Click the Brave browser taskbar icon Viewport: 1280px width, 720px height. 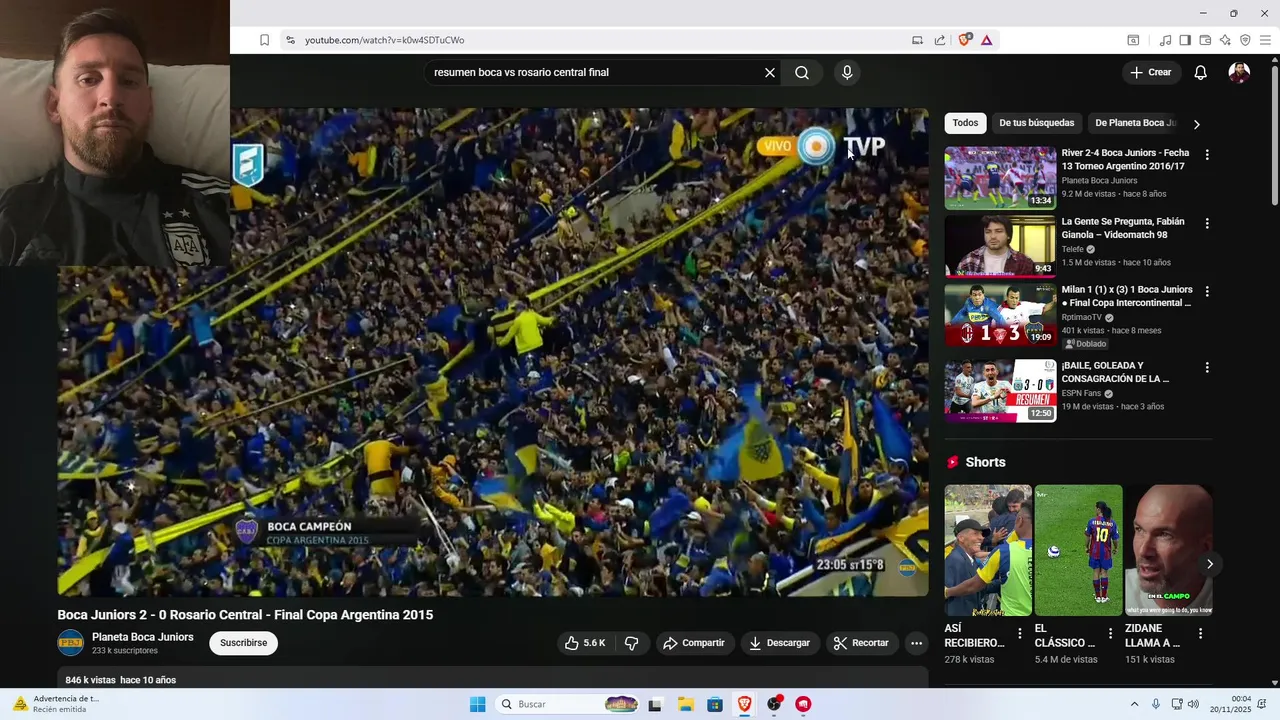[x=745, y=704]
